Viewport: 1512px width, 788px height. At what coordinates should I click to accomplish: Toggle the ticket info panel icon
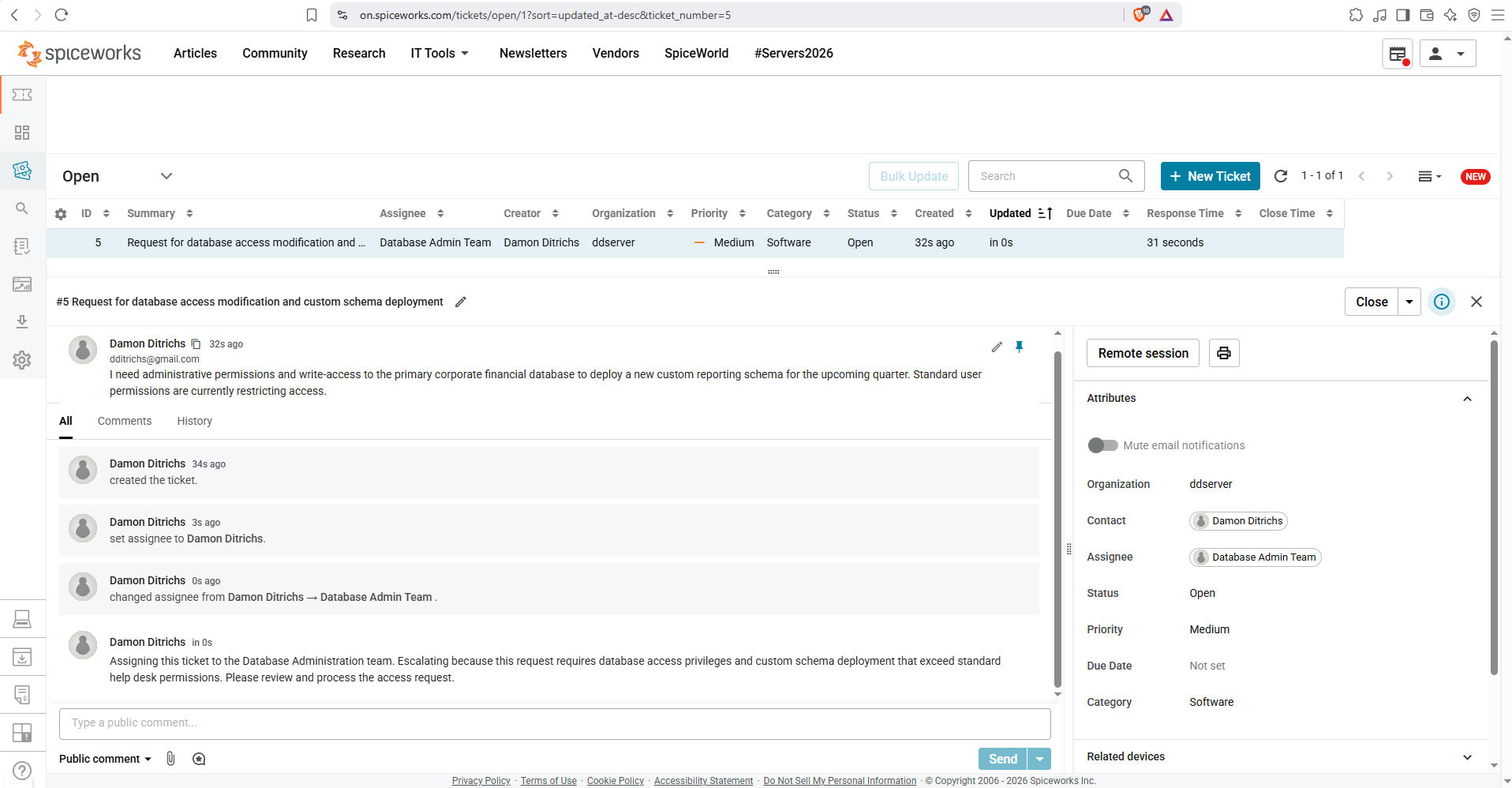point(1442,302)
